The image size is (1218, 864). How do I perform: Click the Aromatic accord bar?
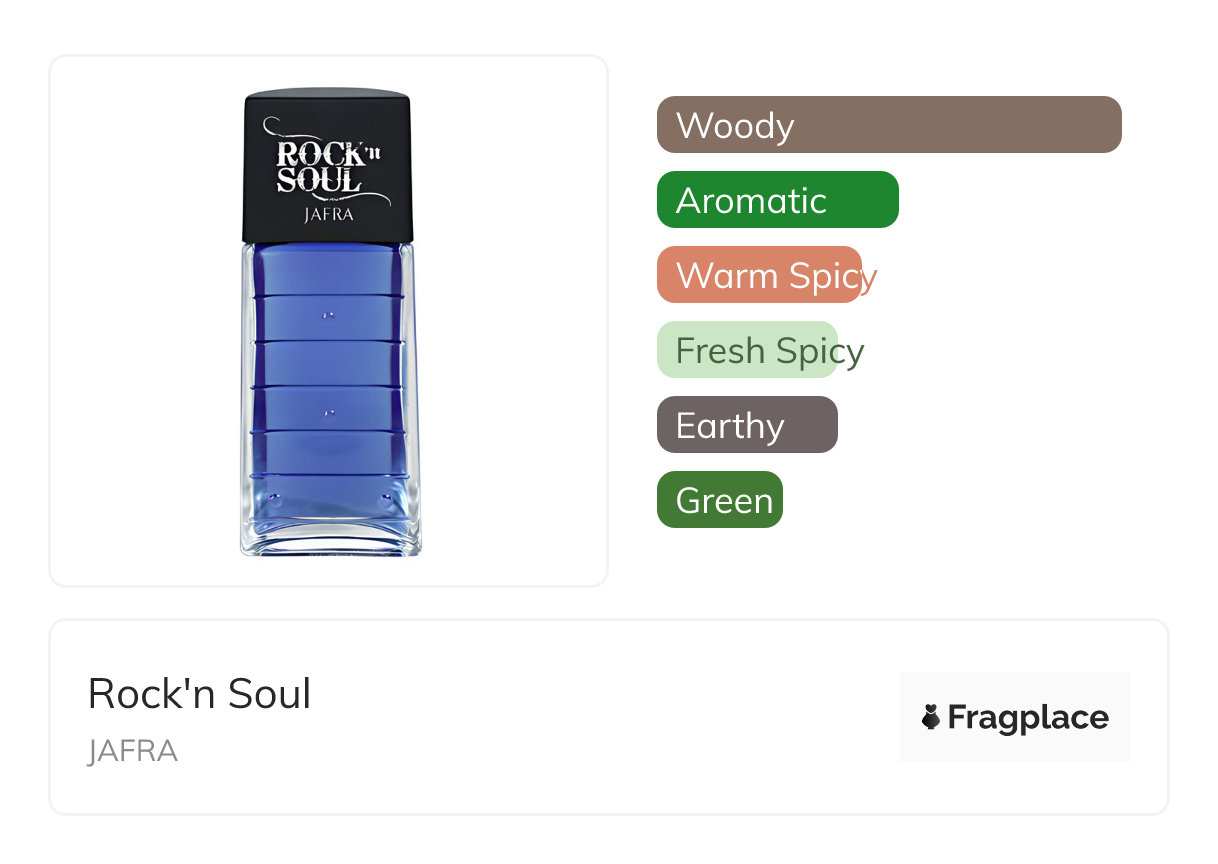(x=777, y=200)
